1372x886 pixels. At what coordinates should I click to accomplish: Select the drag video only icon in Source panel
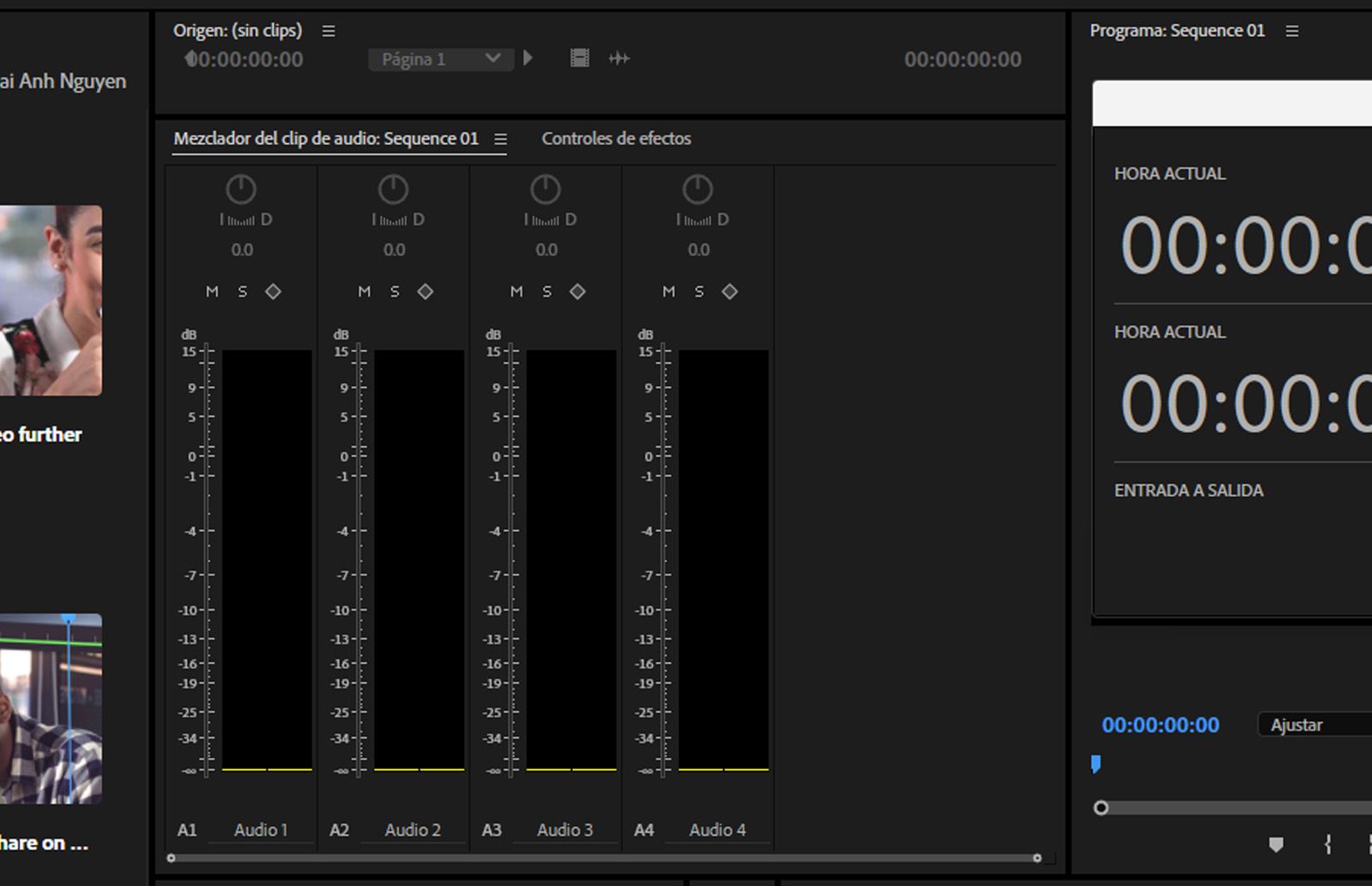pos(579,58)
